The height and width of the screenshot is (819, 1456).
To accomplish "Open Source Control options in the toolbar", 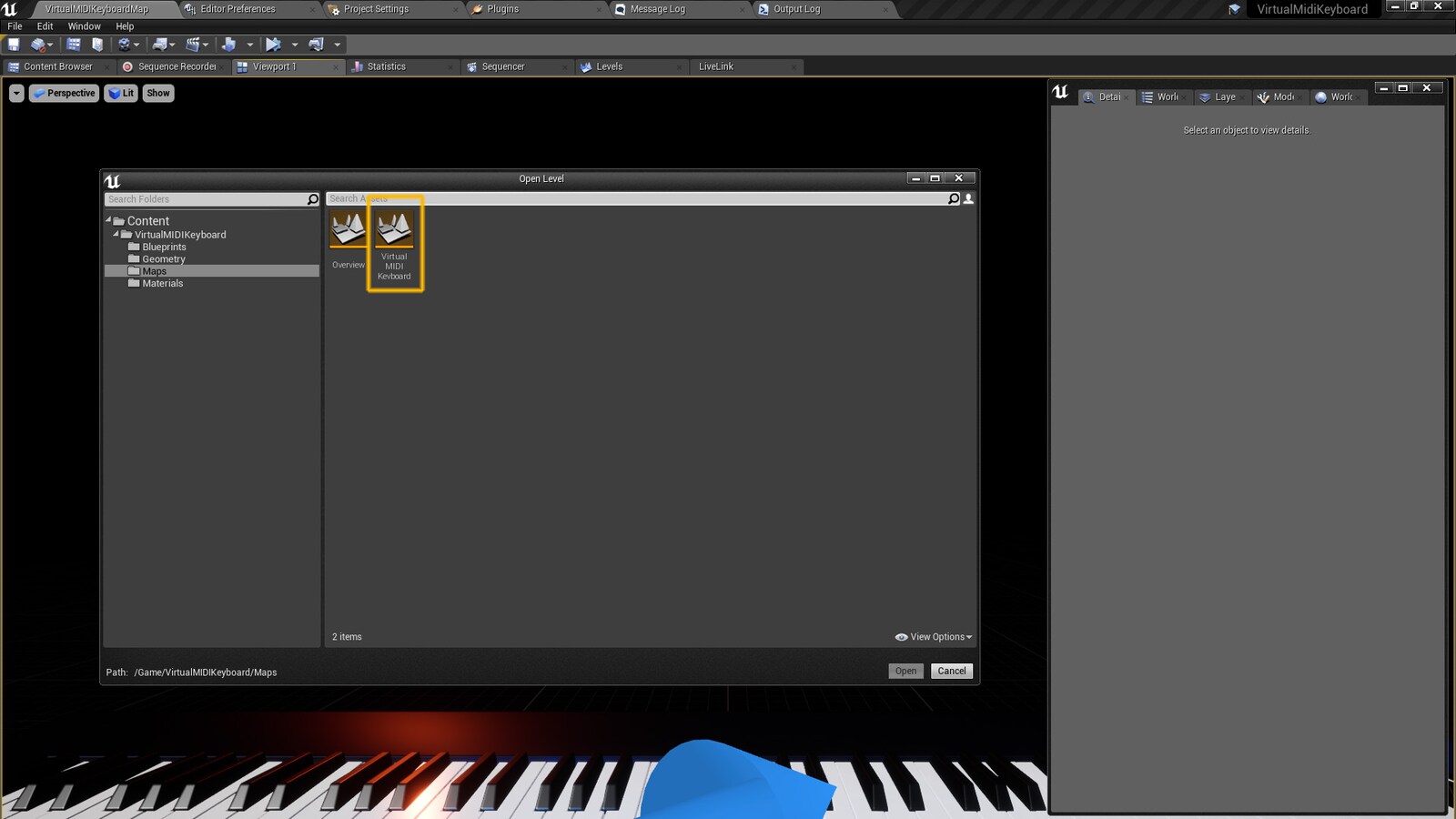I will tap(38, 44).
